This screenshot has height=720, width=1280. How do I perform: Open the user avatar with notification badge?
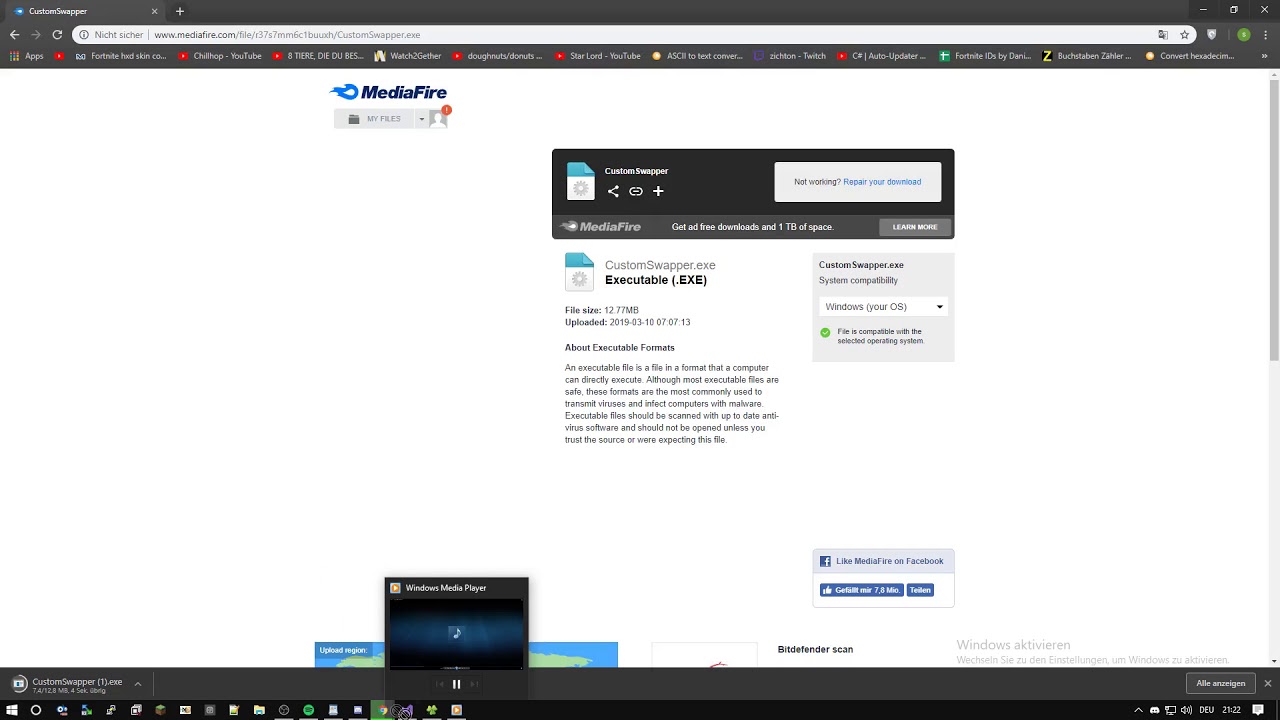coord(439,118)
